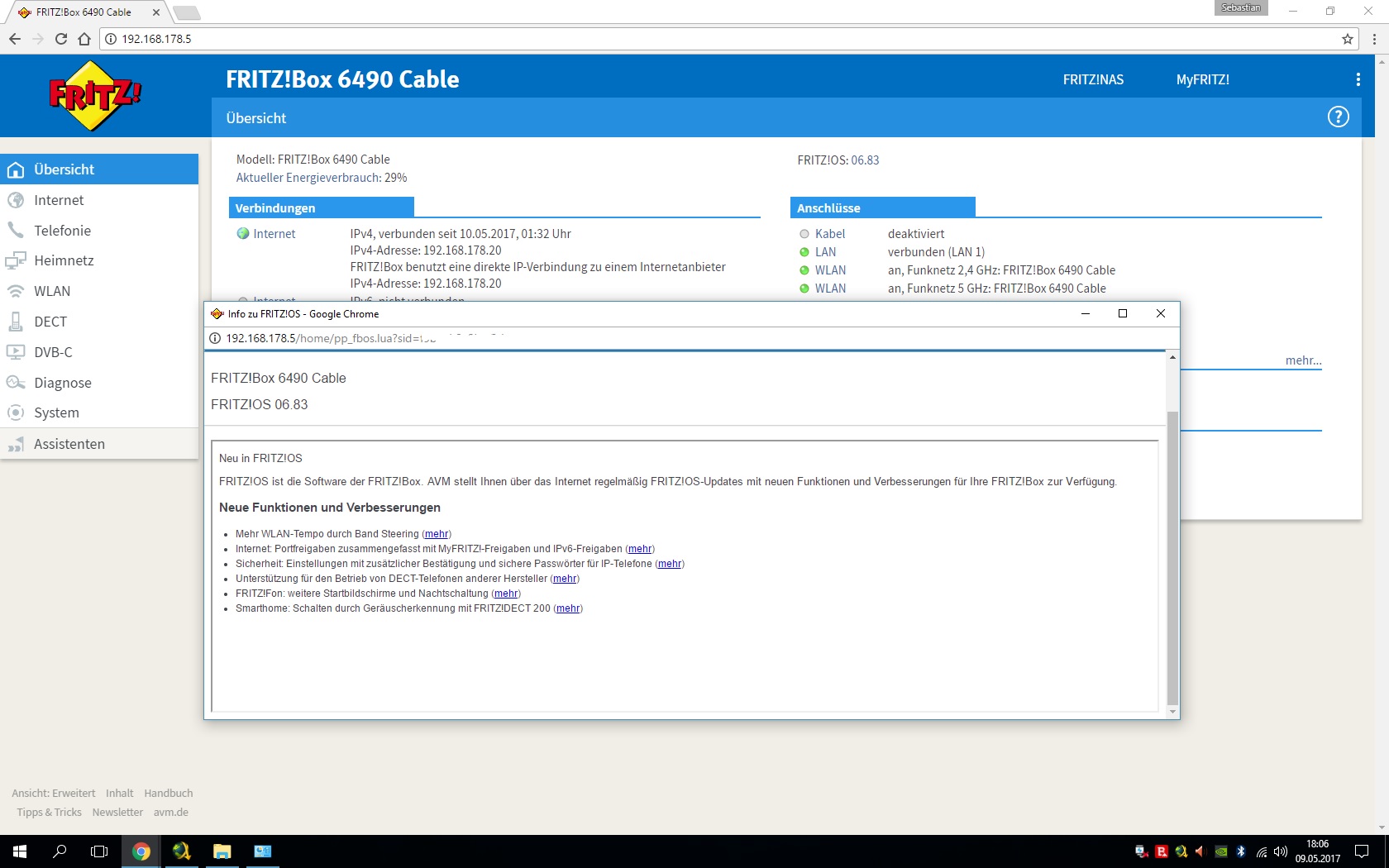Image resolution: width=1389 pixels, height=868 pixels.
Task: Open the Action Center notifications icon
Action: click(x=1362, y=851)
